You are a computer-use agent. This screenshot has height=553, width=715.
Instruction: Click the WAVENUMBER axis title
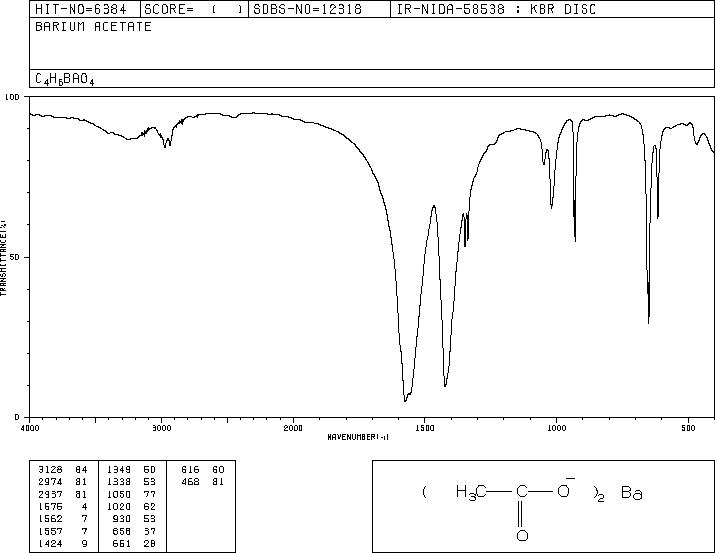tap(358, 437)
